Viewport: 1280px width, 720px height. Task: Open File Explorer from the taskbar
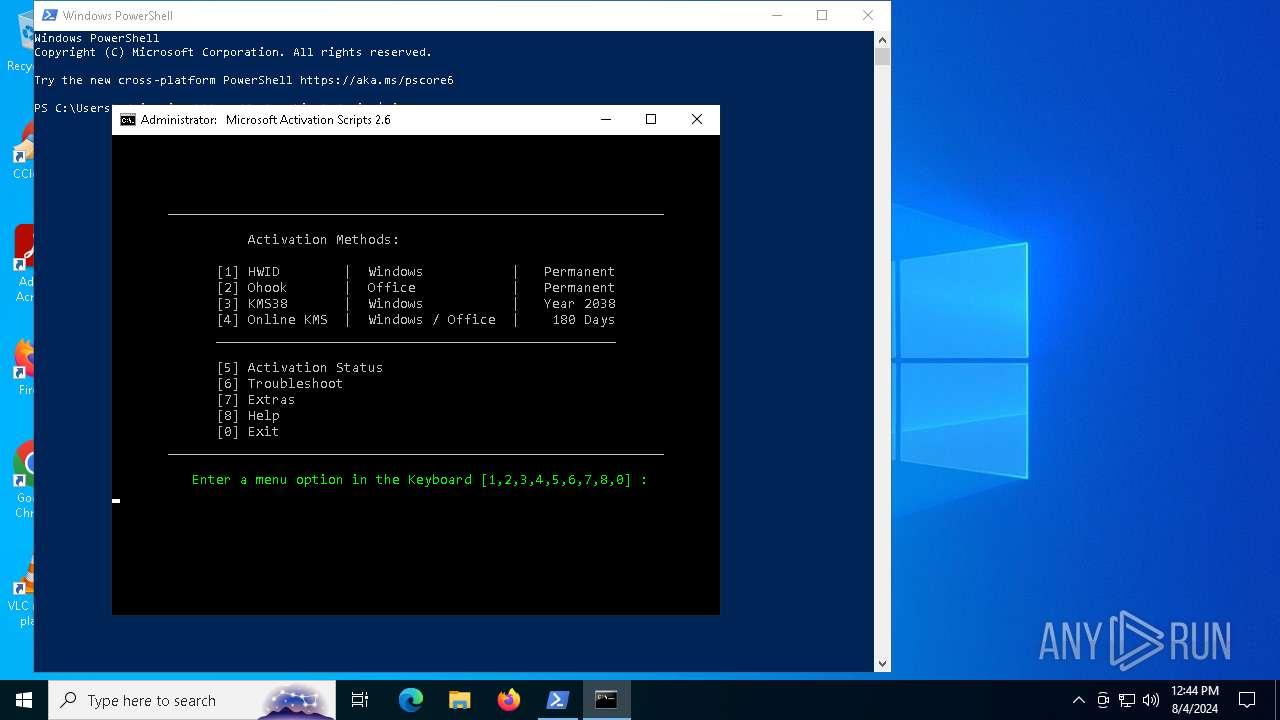[x=460, y=700]
